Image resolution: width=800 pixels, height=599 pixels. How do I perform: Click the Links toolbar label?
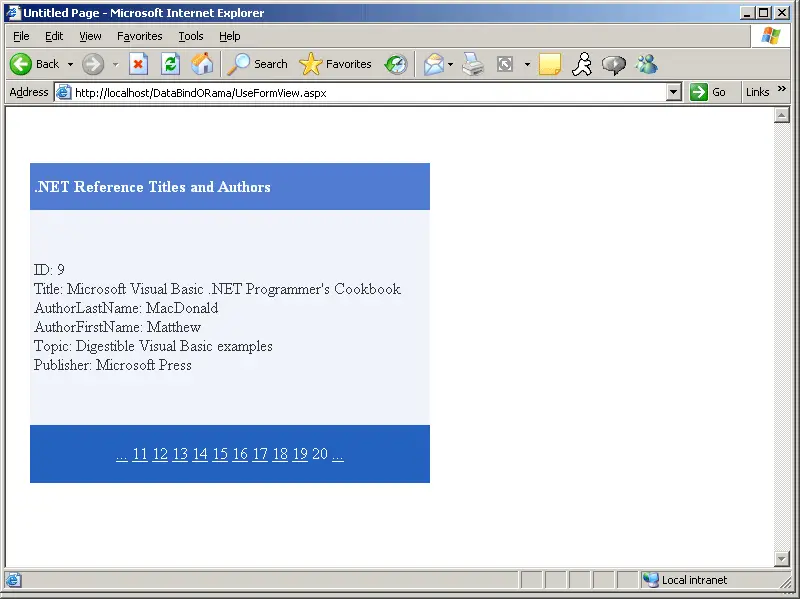(757, 92)
